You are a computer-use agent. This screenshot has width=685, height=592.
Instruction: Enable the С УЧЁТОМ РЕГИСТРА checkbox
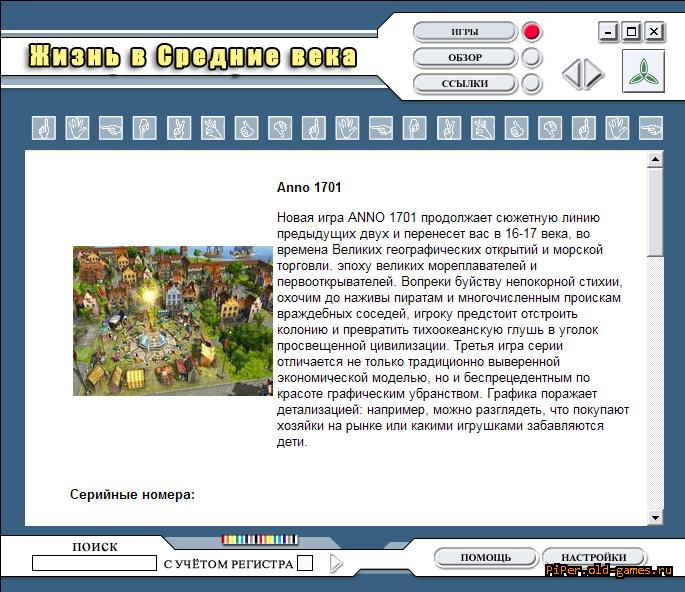pyautogui.click(x=305, y=564)
